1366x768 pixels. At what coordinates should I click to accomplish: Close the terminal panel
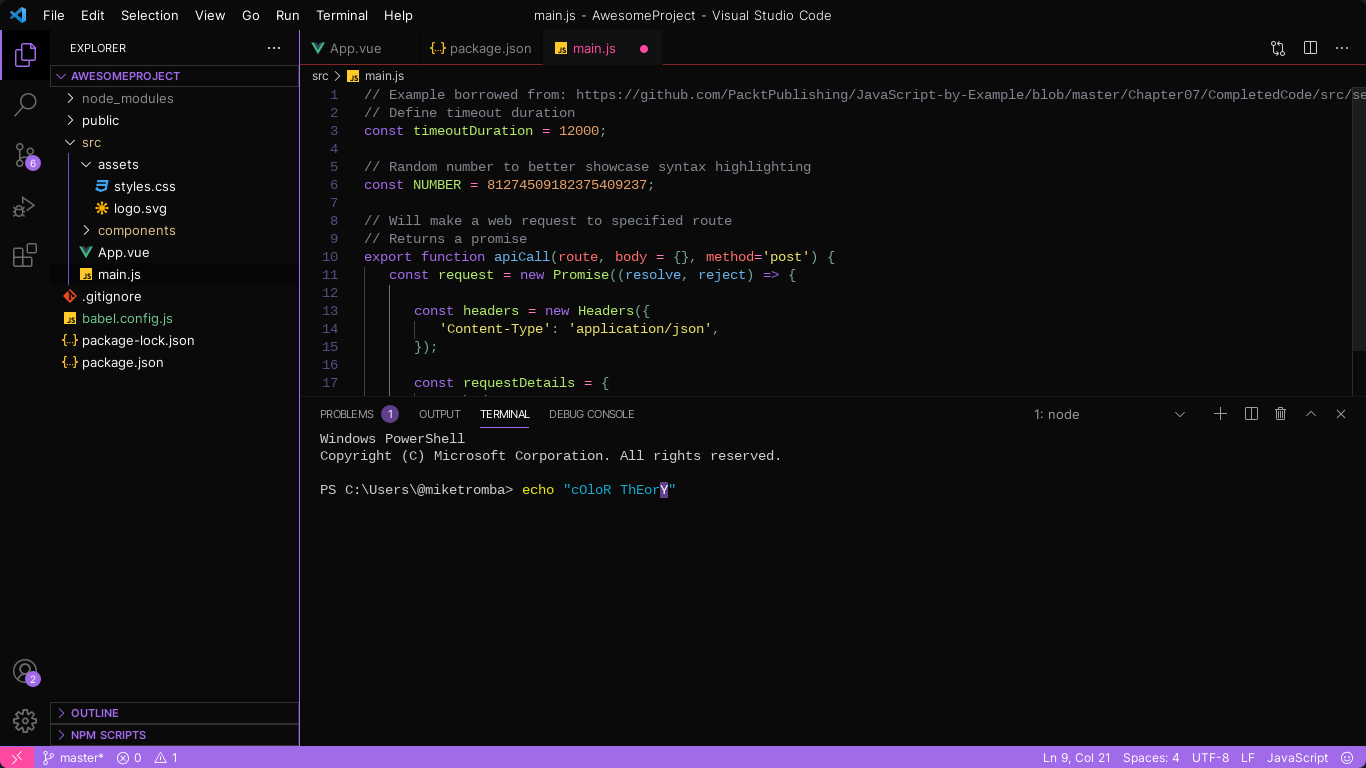(1341, 414)
